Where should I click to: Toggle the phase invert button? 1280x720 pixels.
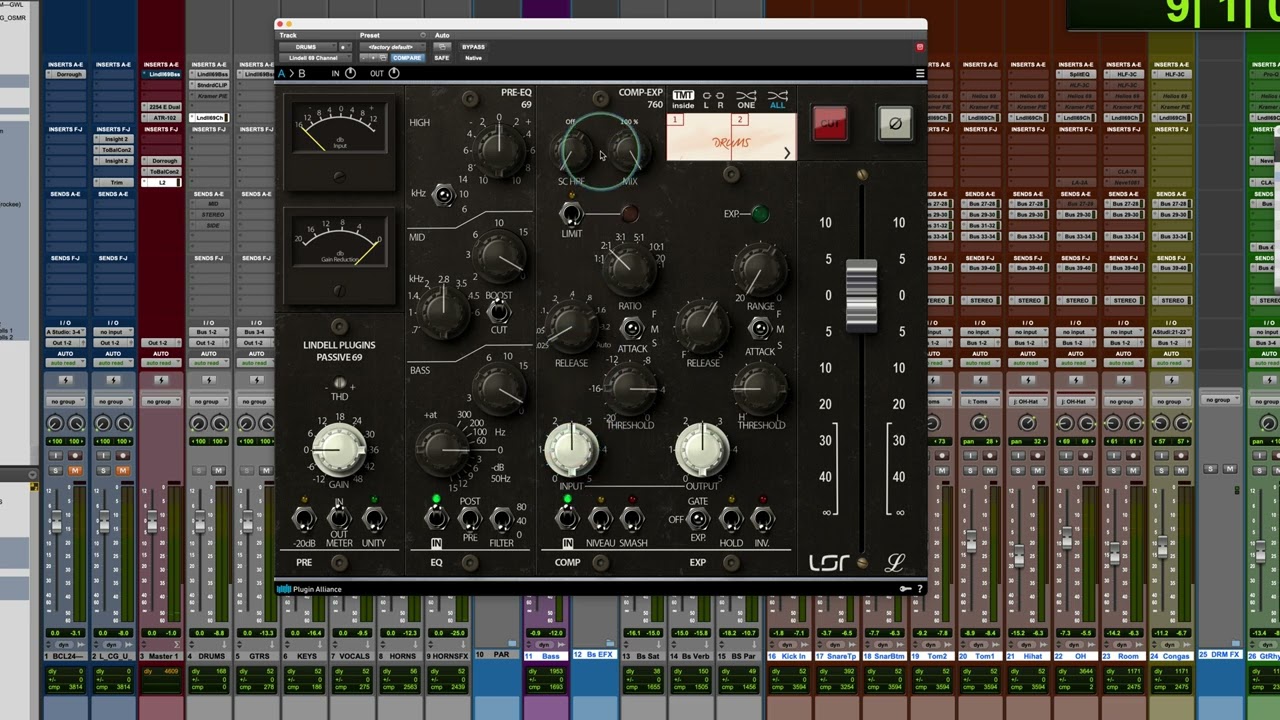895,124
